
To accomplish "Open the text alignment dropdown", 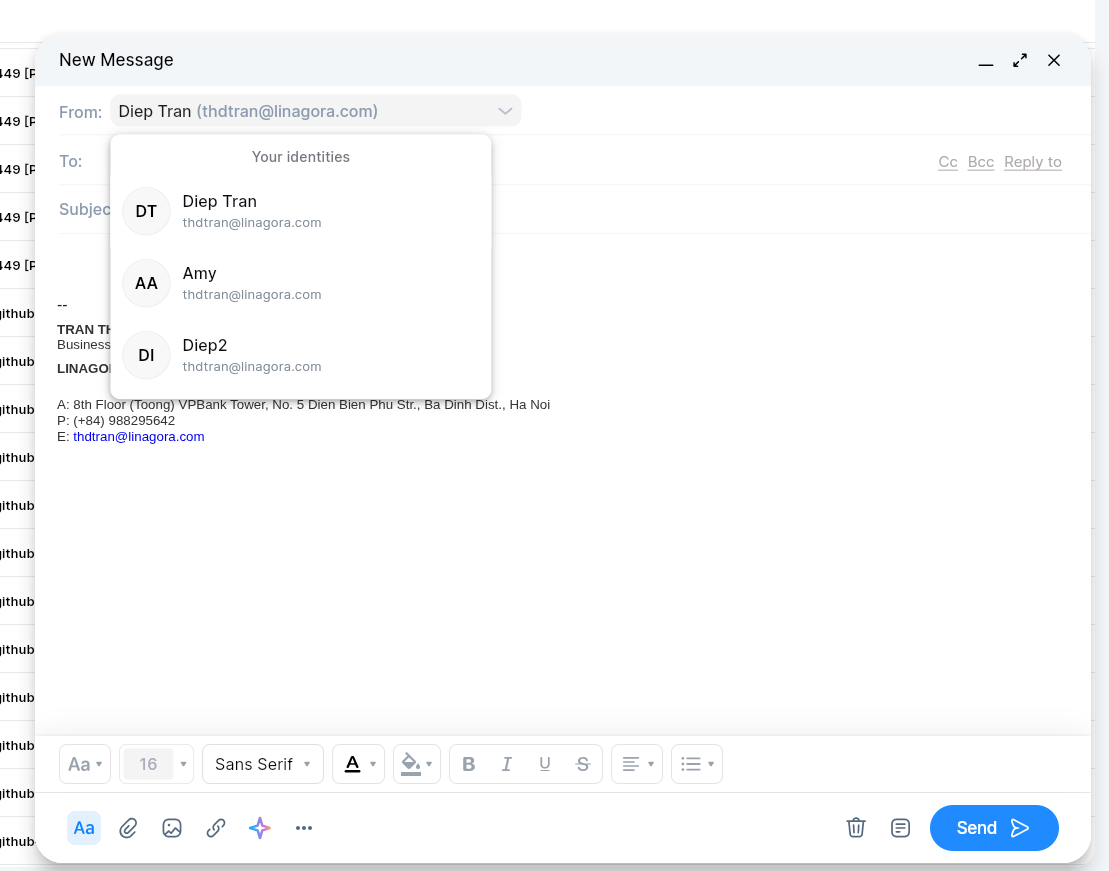I will [637, 764].
